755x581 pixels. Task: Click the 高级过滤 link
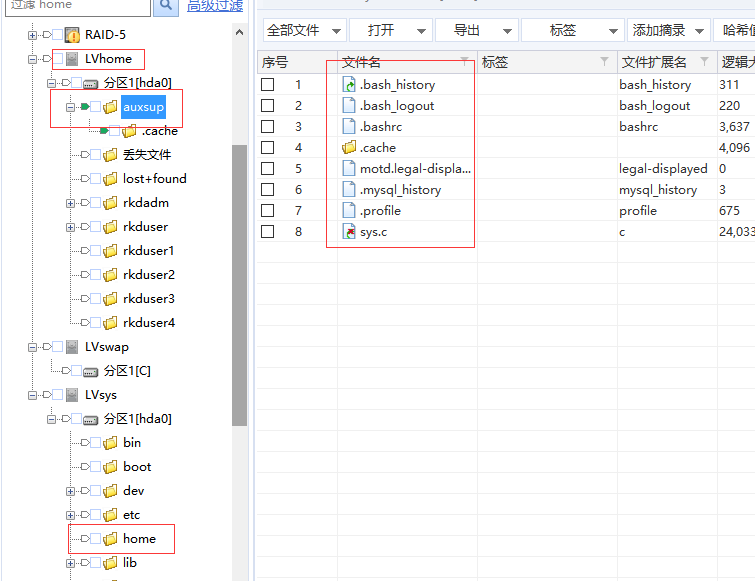[x=215, y=6]
